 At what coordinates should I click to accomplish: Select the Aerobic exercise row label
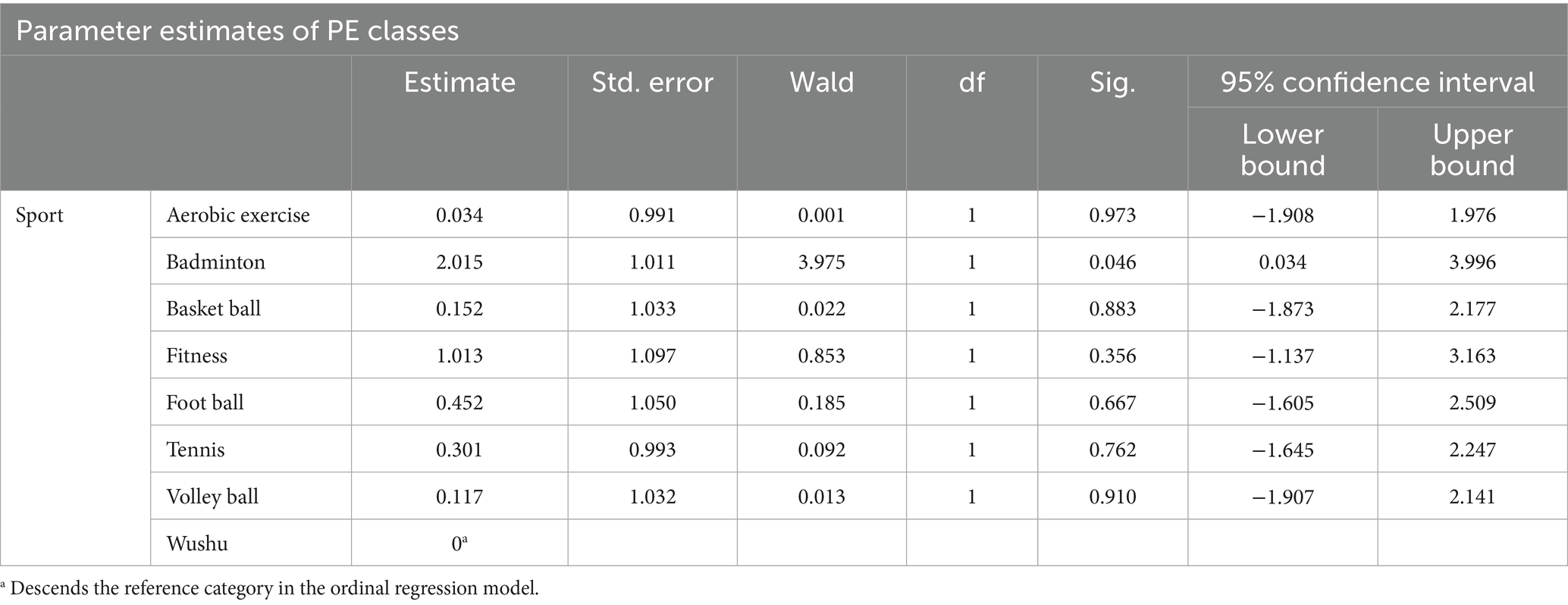point(238,215)
